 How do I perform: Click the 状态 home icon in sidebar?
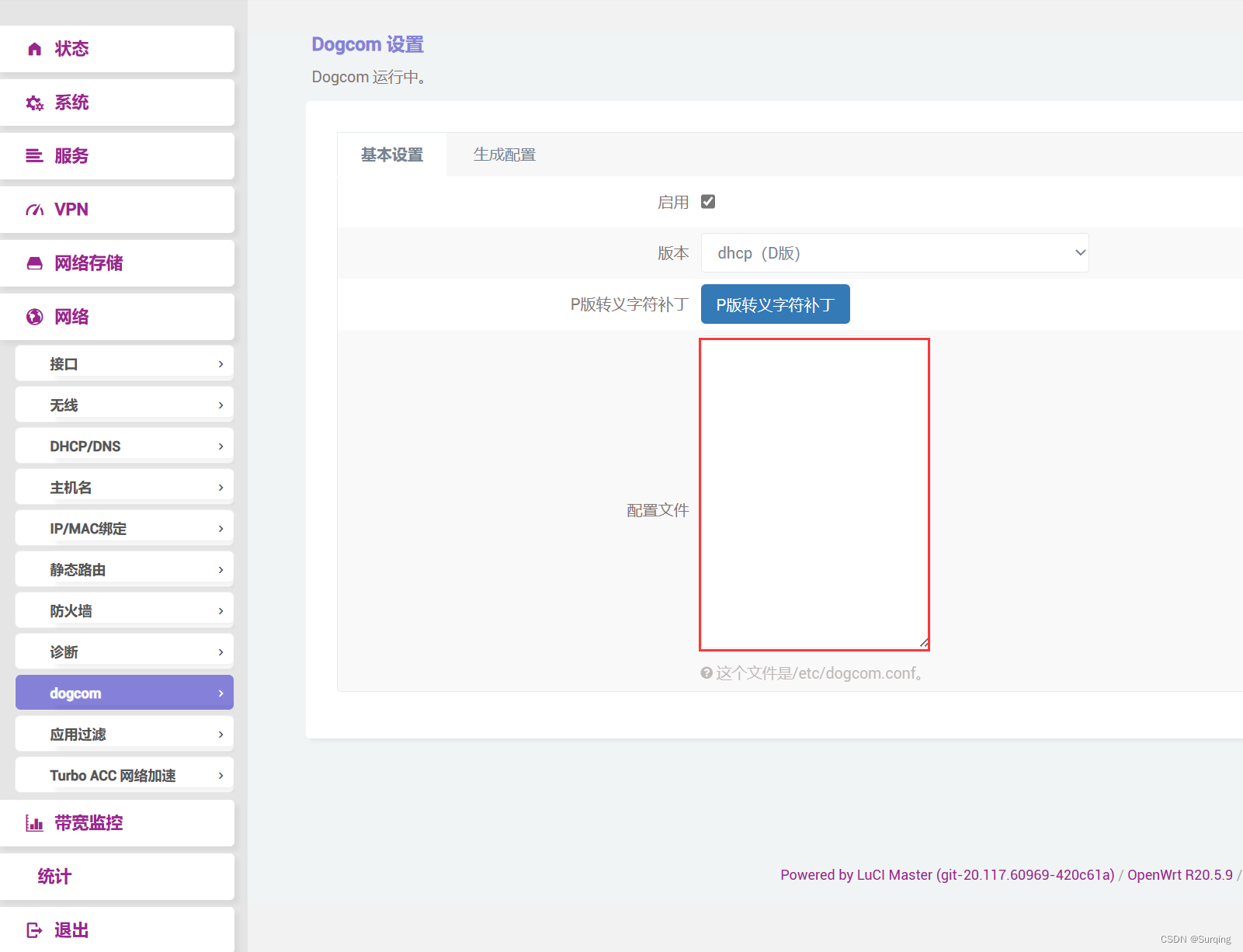[x=34, y=48]
